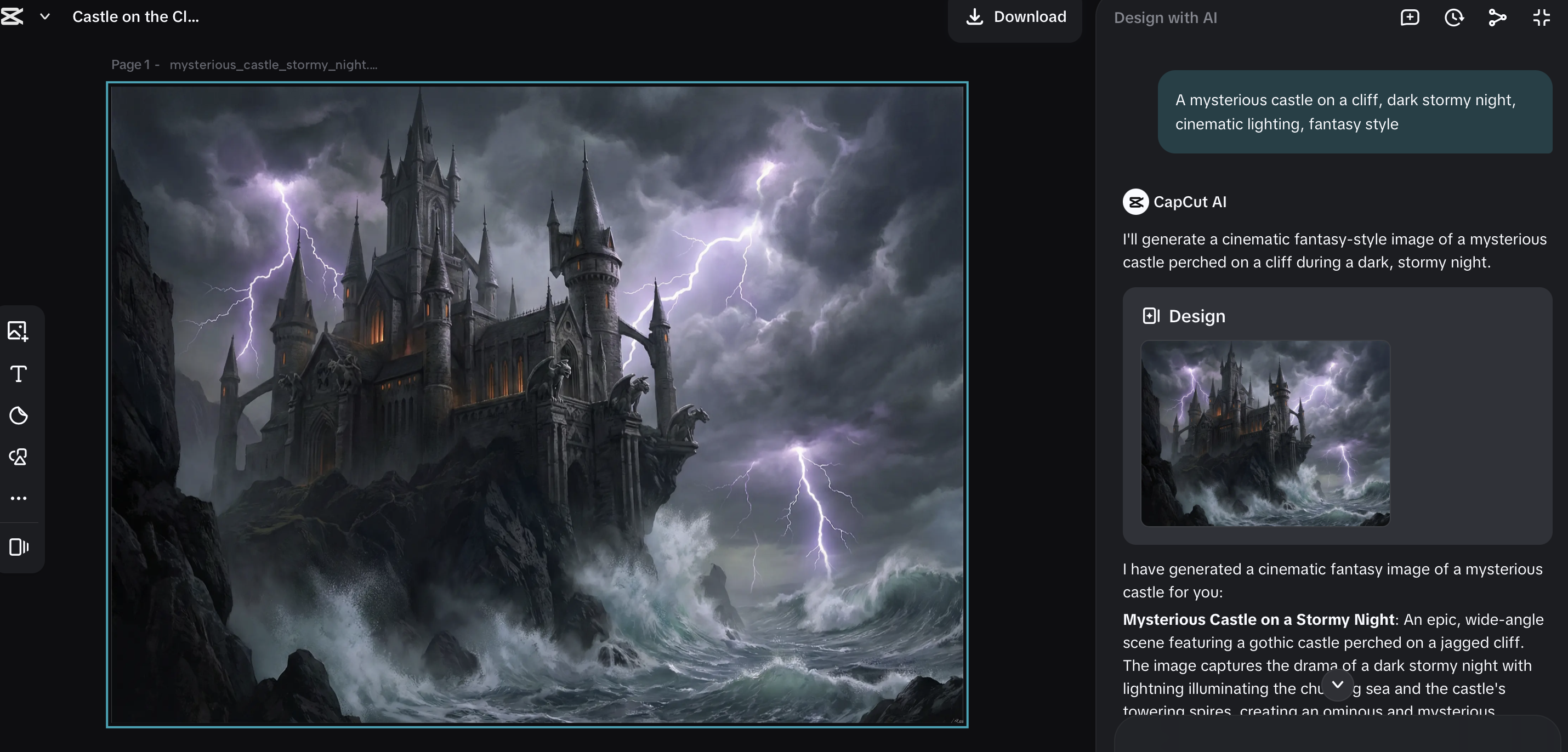Collapse the Design with AI panel
Image resolution: width=1568 pixels, height=752 pixels.
(x=1541, y=18)
